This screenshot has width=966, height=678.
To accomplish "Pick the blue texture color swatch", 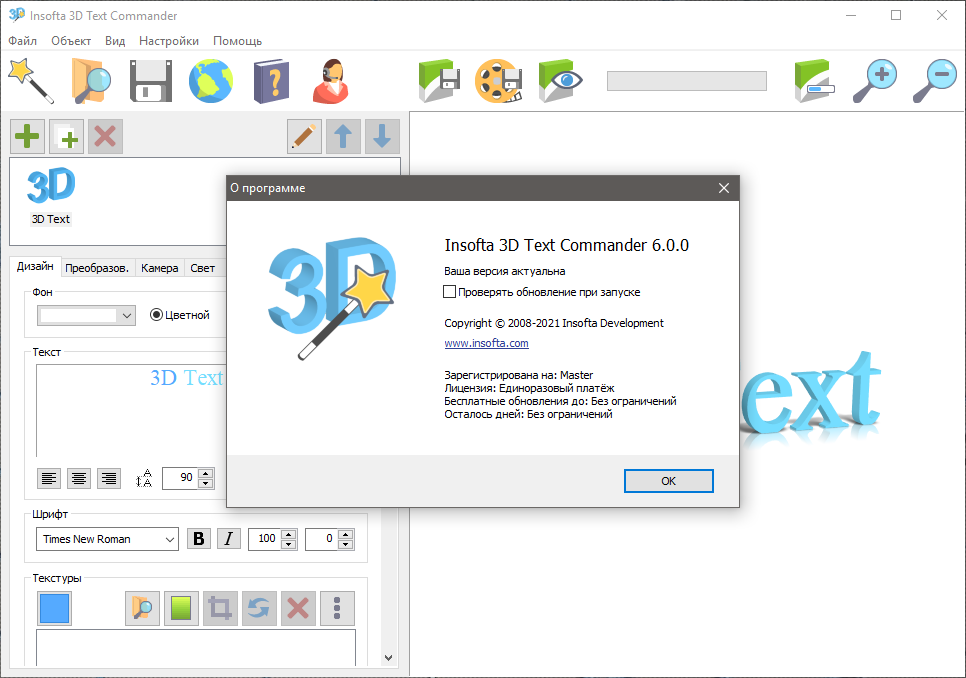I will 54,608.
